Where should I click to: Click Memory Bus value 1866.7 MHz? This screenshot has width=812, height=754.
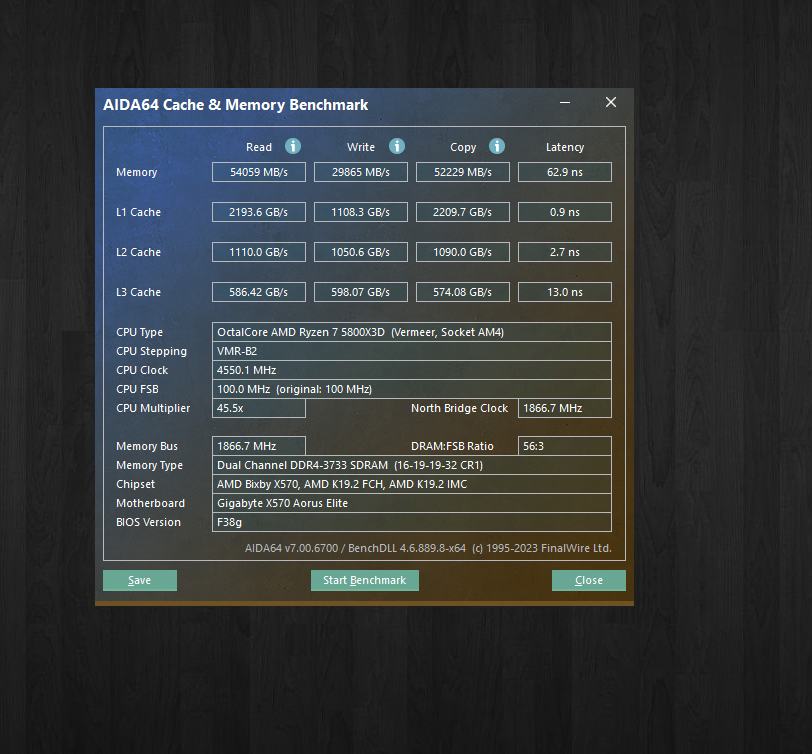[258, 446]
